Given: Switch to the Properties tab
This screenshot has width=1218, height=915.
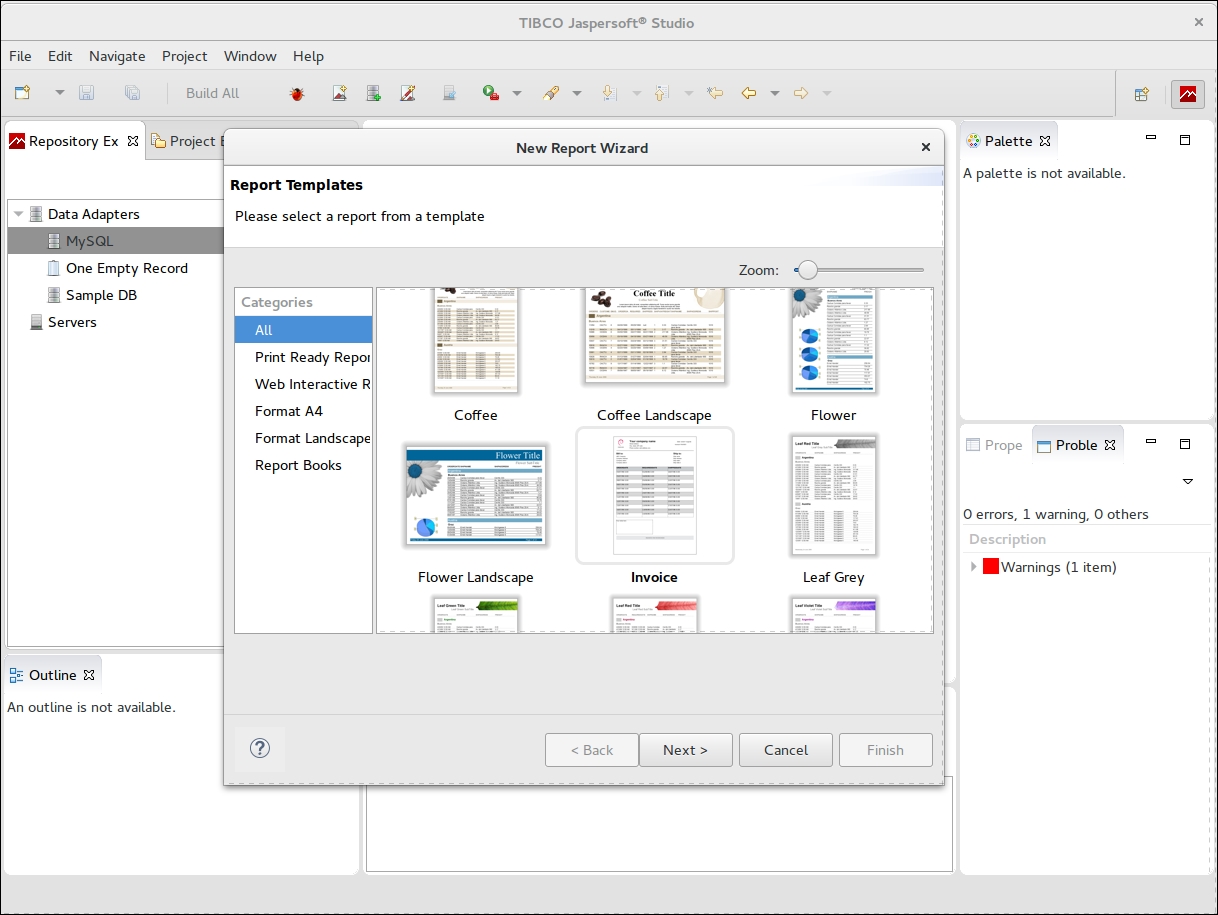Looking at the screenshot, I should pyautogui.click(x=995, y=445).
